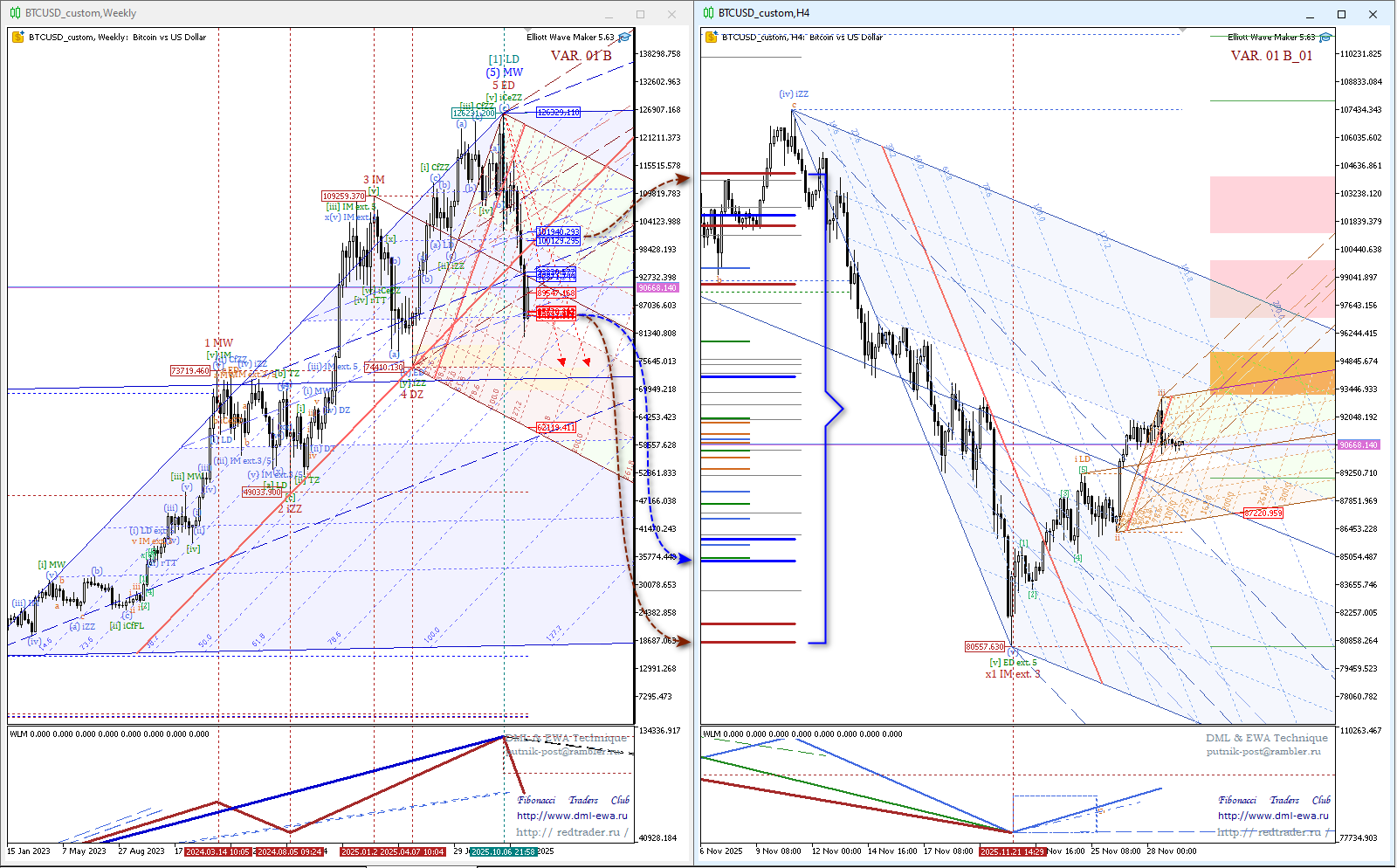Viewport: 1397px width, 868px height.
Task: Click the Elliott Wave Maker cap icon in Weekly chart
Action: (624, 38)
